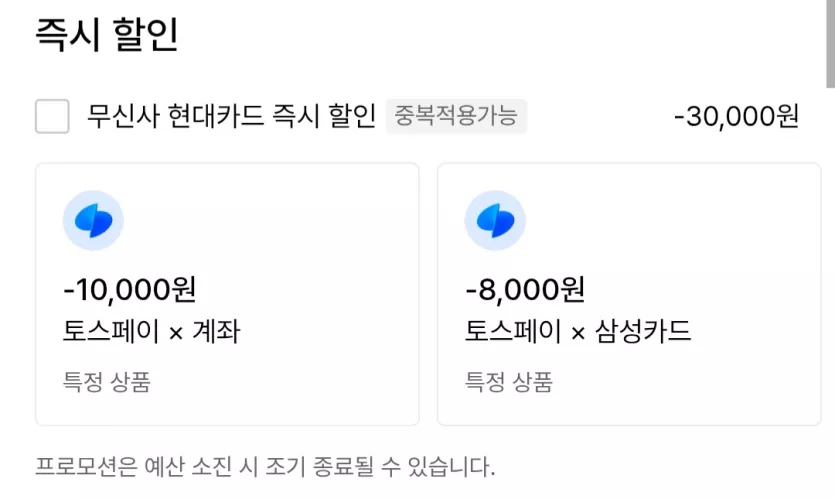Tap the 중복적용가능 badge

coord(456,116)
